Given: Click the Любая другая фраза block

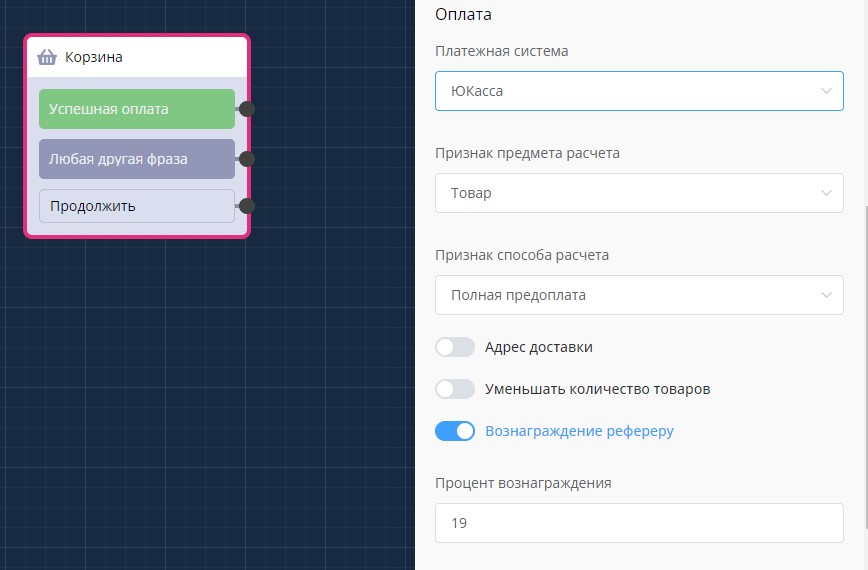Looking at the screenshot, I should [136, 159].
